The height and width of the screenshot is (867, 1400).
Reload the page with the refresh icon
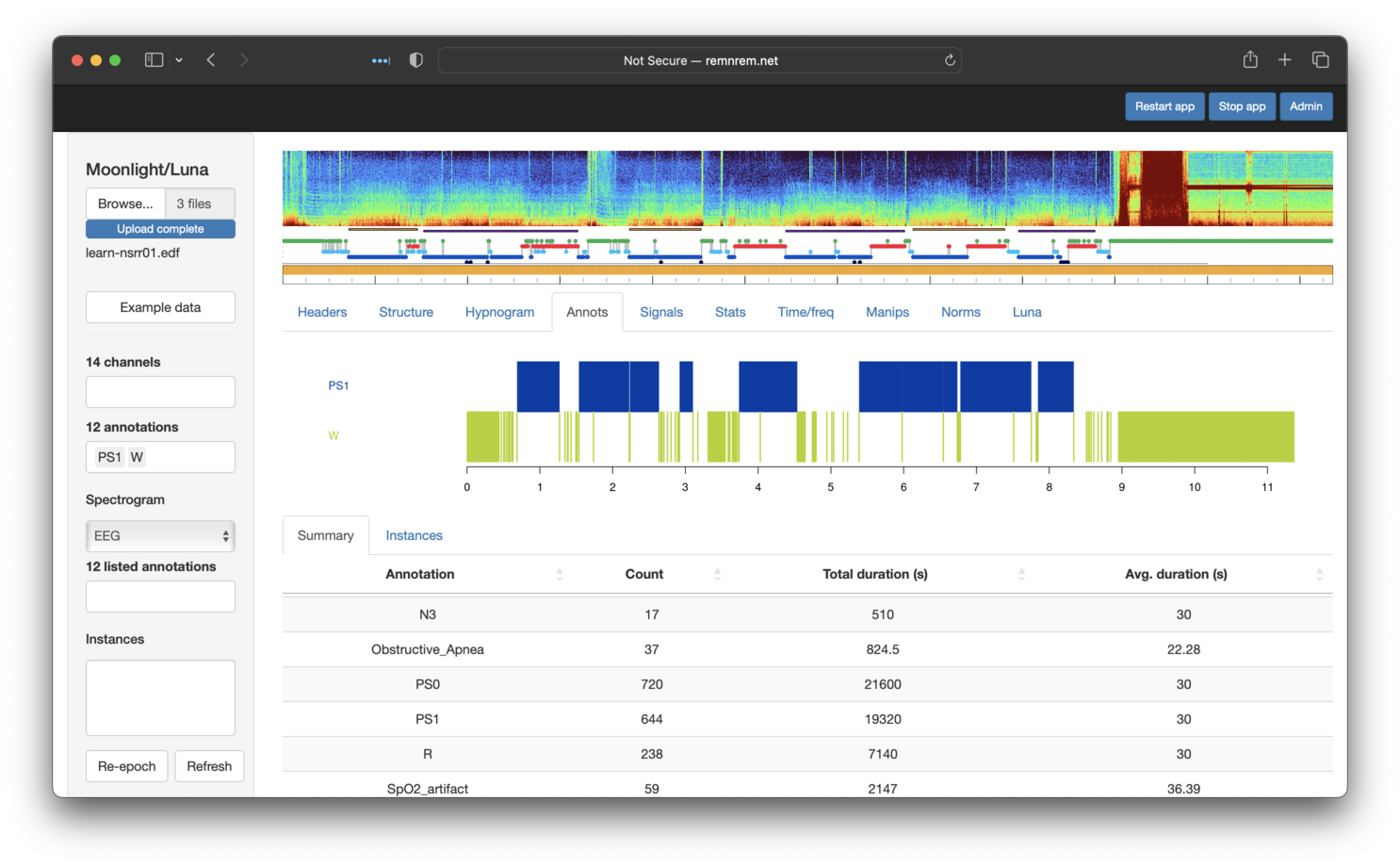coord(950,60)
